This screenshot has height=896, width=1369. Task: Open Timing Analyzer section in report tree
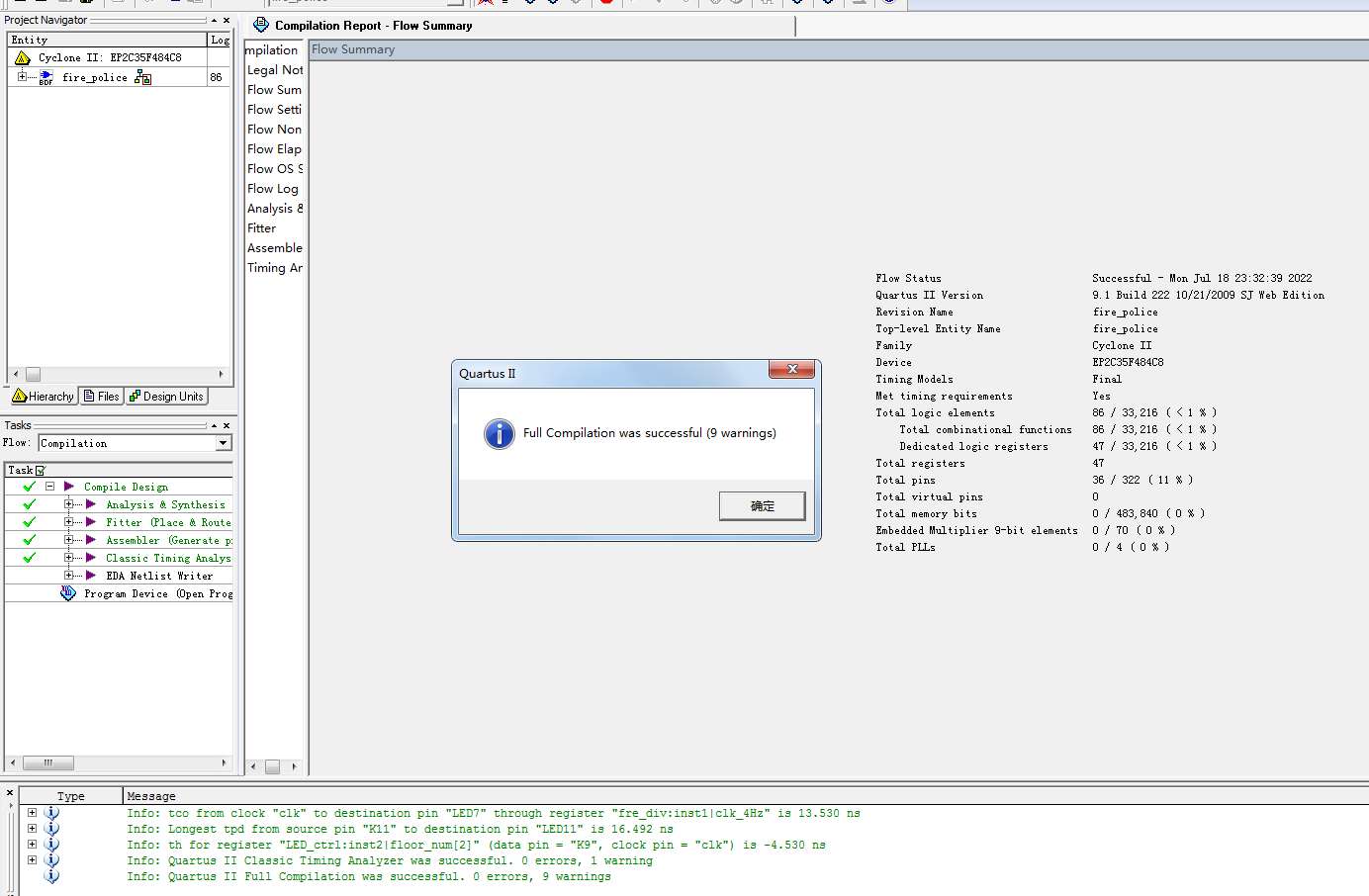(275, 268)
